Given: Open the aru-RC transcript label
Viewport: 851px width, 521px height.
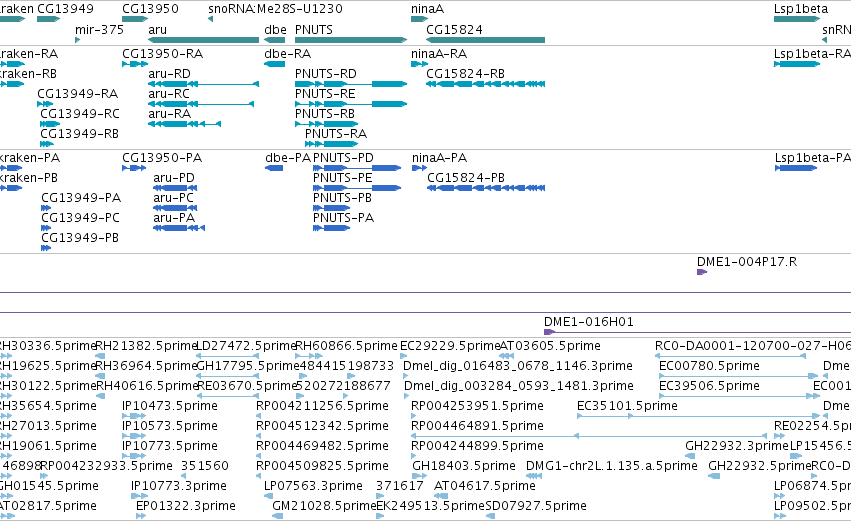Looking at the screenshot, I should (x=169, y=93).
